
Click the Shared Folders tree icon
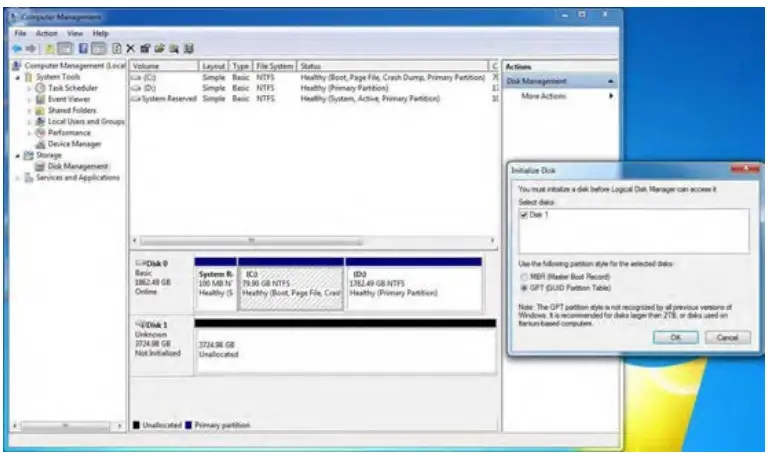click(x=41, y=111)
